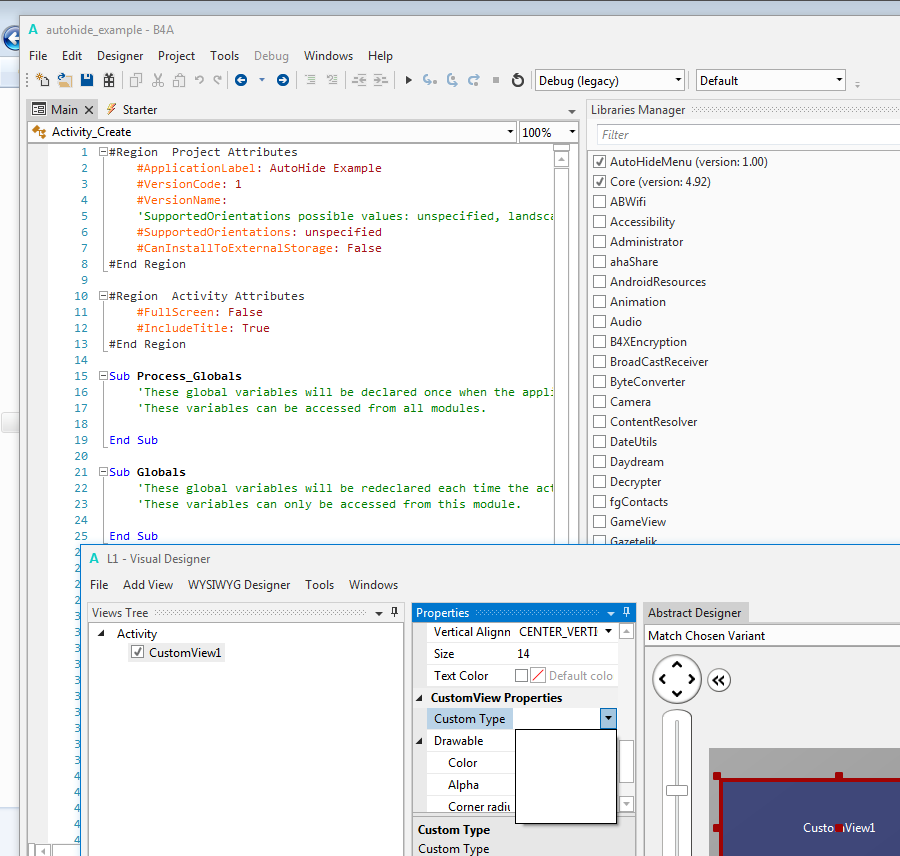
Task: Uncheck the AutoHideMenu library checkbox
Action: 600,162
